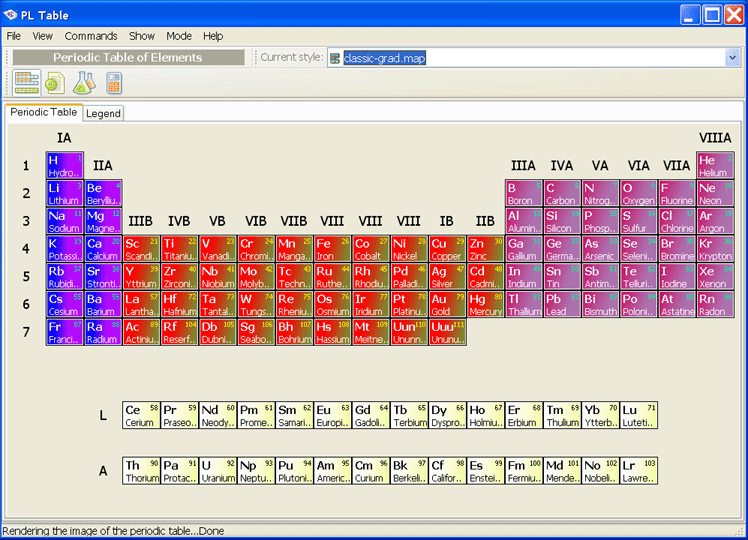
Task: Open the Commands menu
Action: pyautogui.click(x=91, y=36)
